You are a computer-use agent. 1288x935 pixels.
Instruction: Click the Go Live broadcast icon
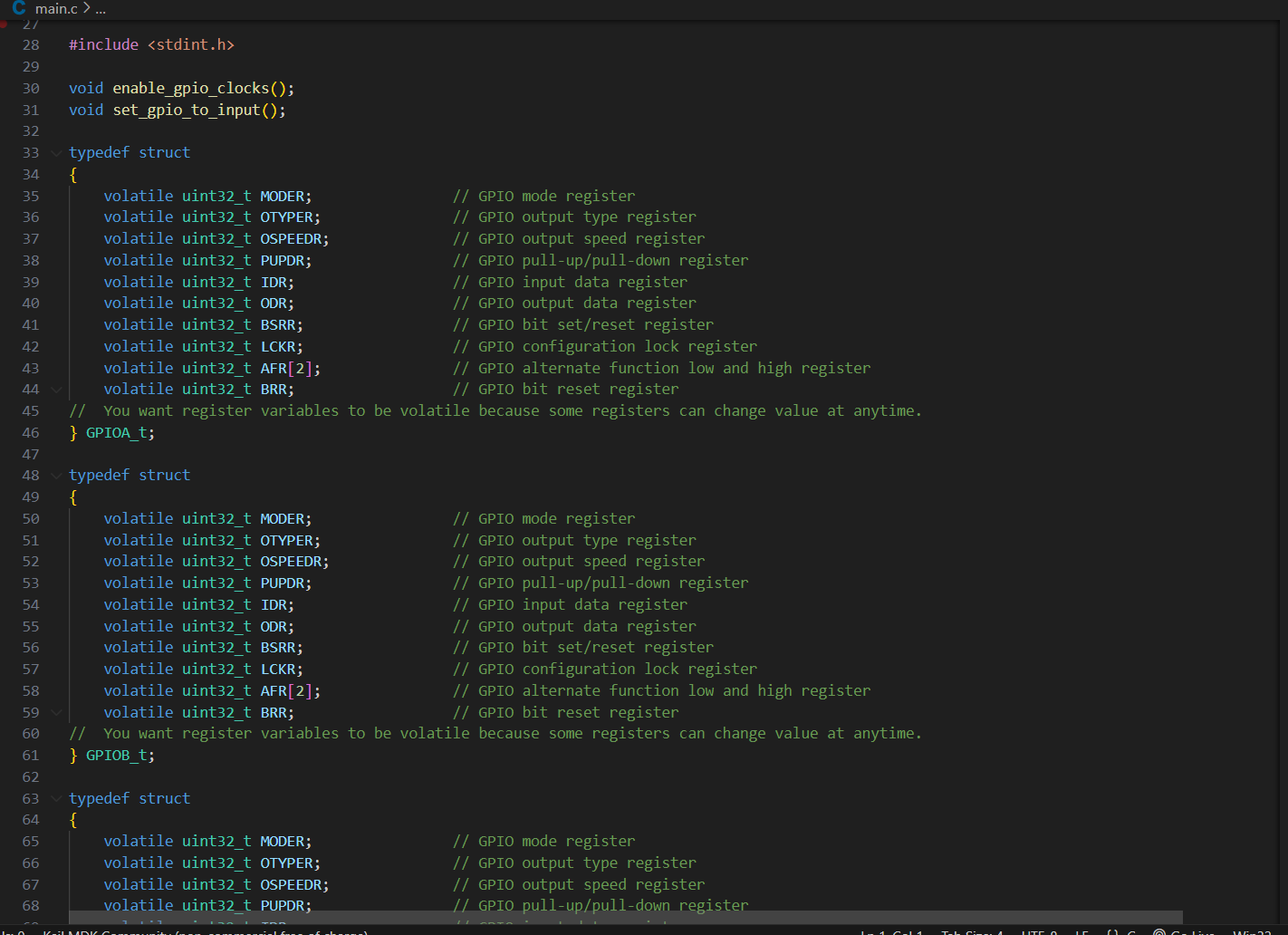coord(1159,931)
